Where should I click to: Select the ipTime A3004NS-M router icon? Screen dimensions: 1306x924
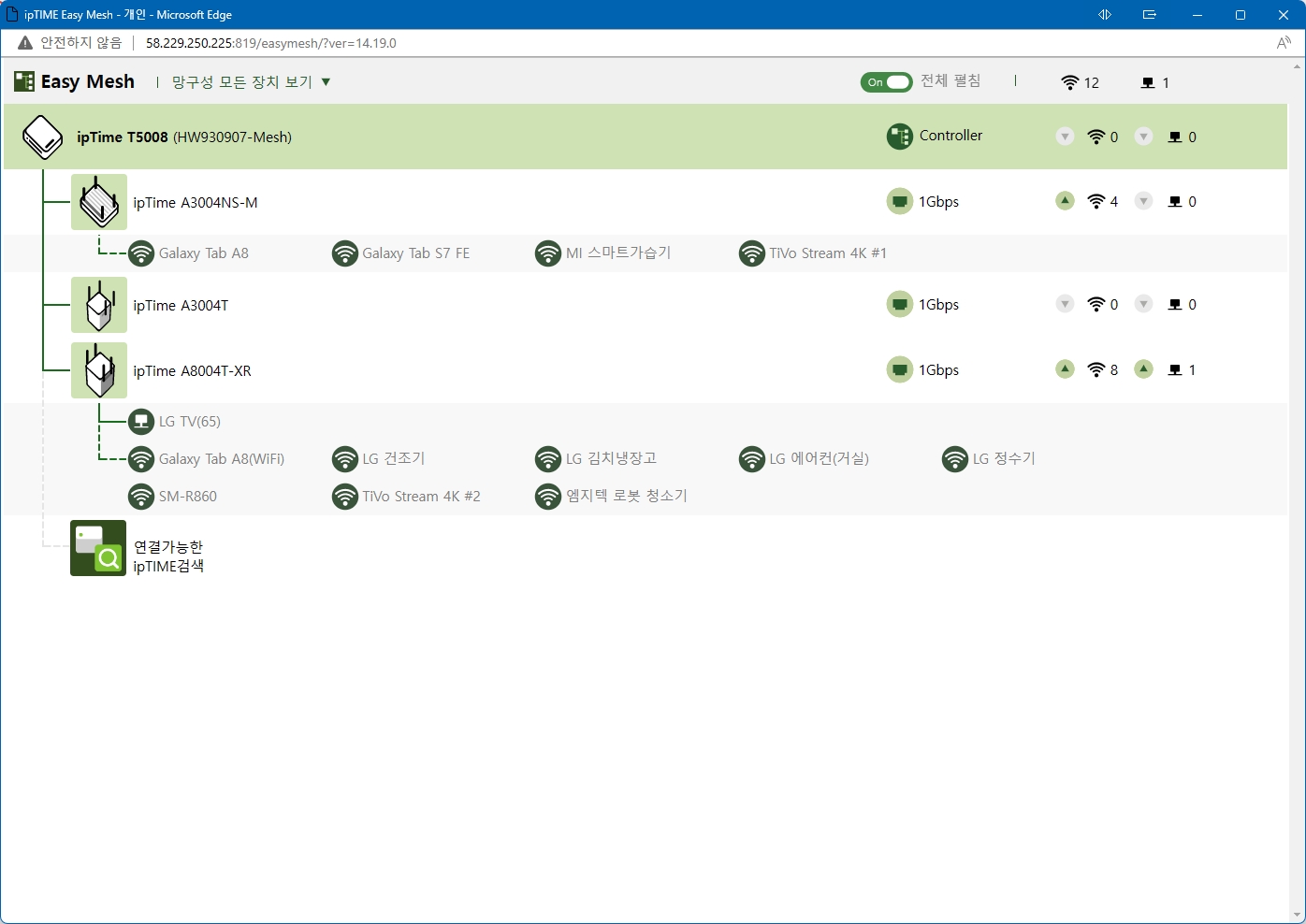(99, 202)
